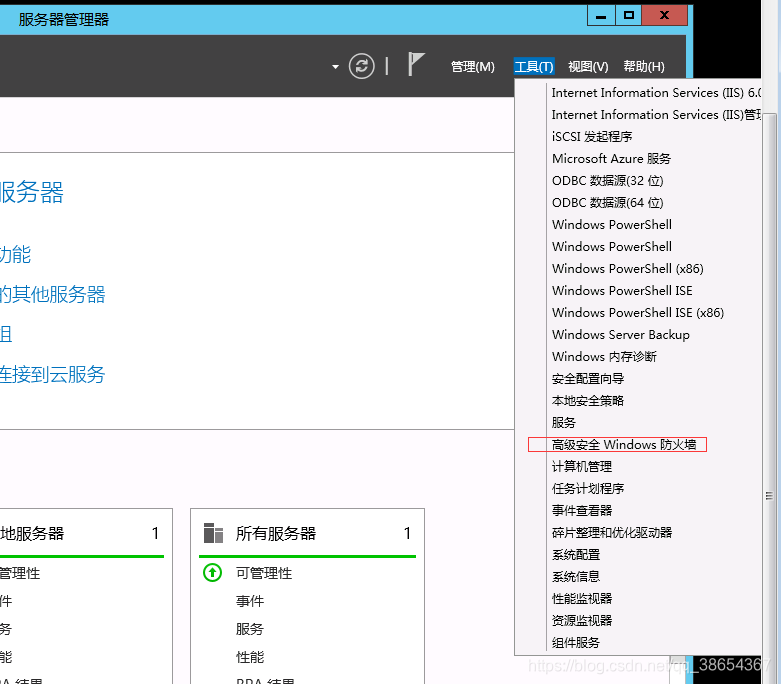
Task: Click the All Servers (所有服务器) tile icon
Action: 213,533
